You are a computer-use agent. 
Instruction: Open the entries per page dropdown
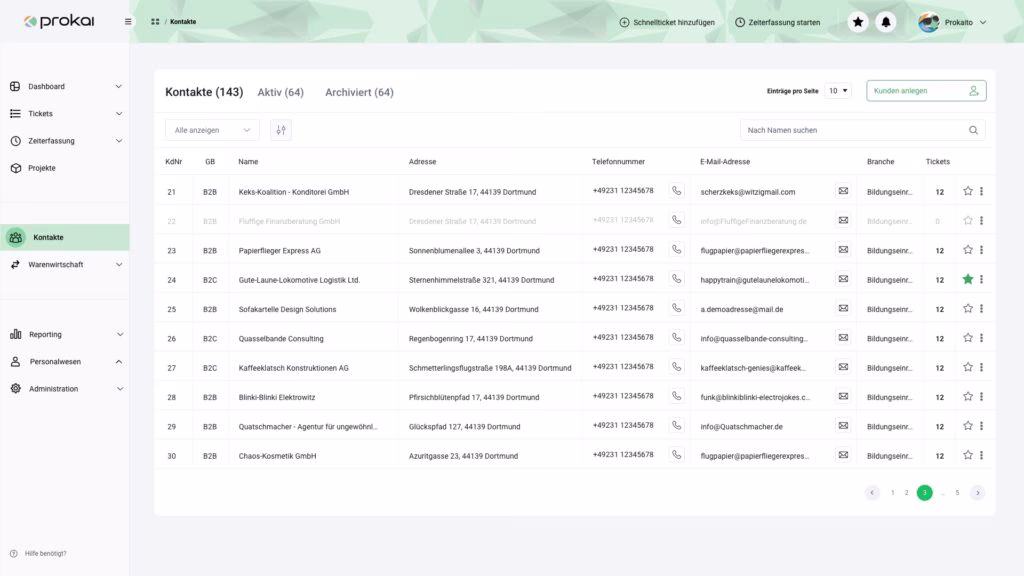(838, 91)
